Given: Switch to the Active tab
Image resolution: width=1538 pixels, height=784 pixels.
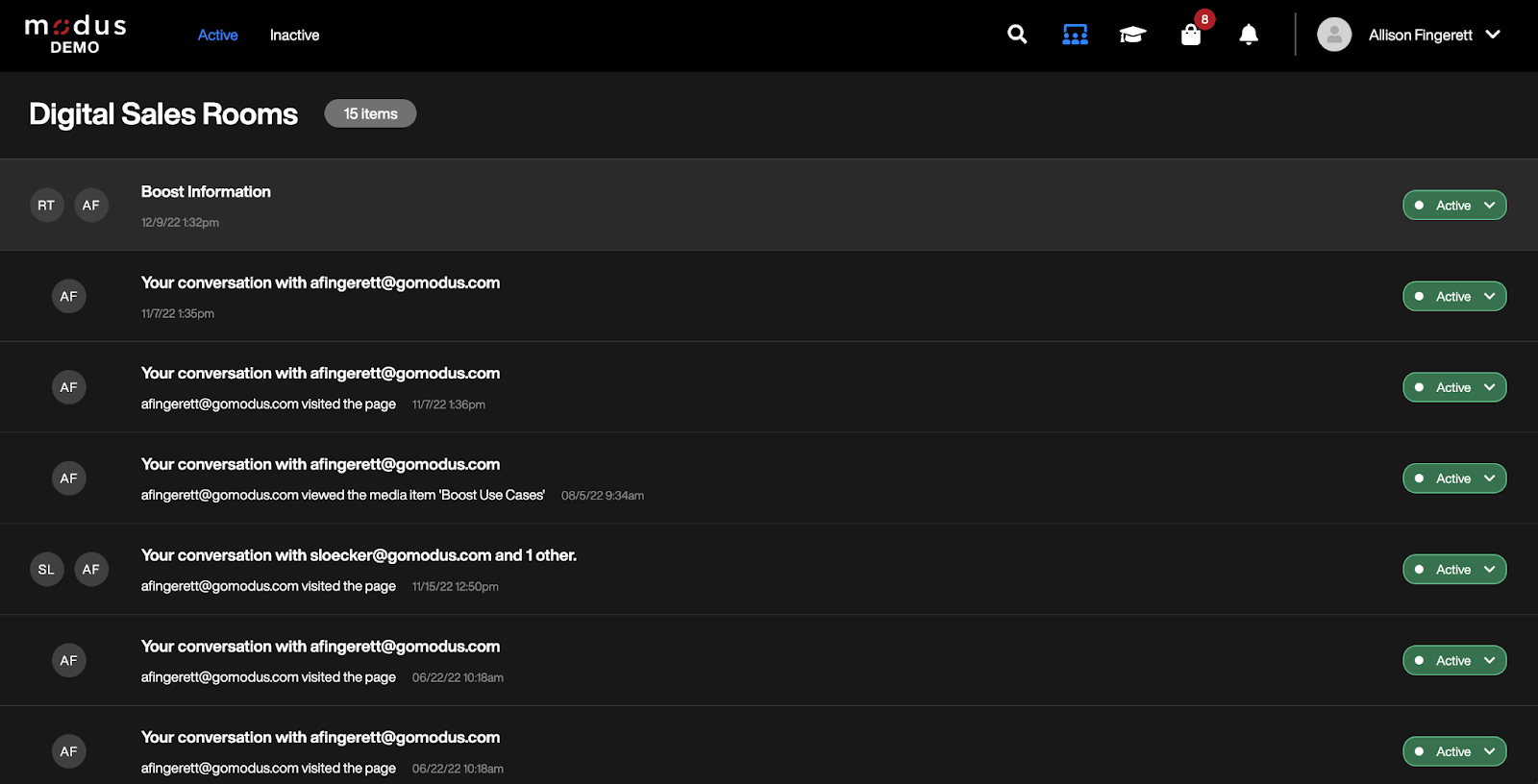Looking at the screenshot, I should tap(217, 35).
